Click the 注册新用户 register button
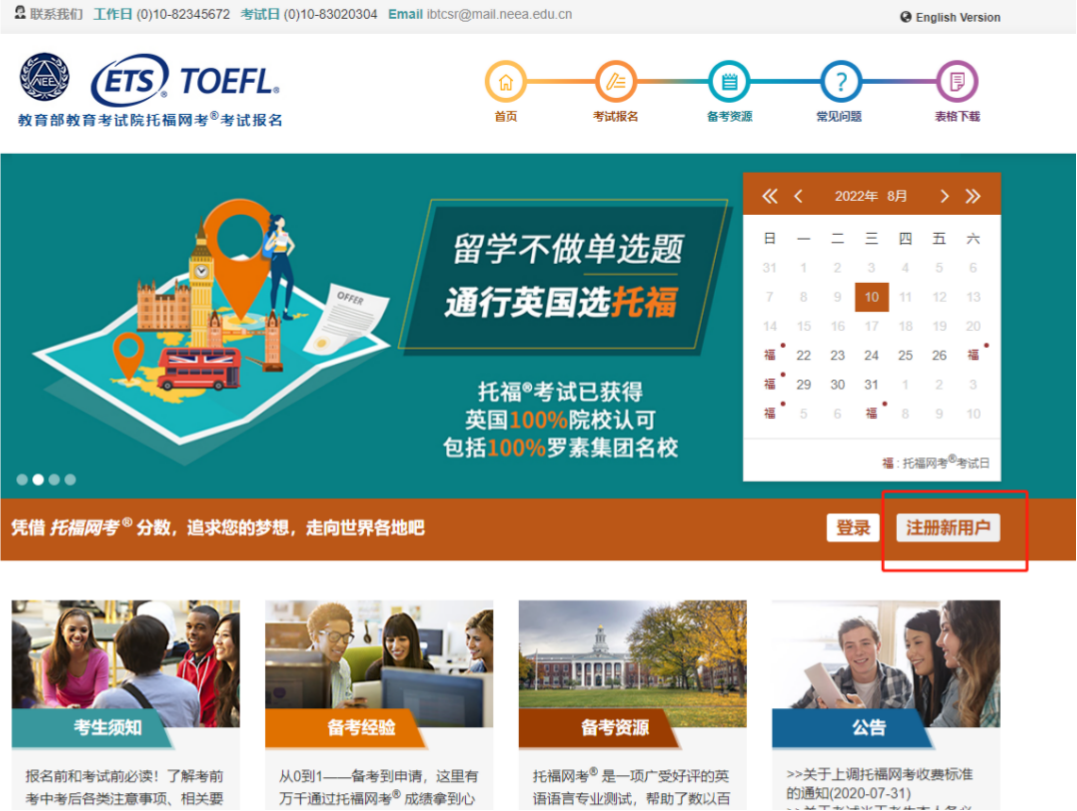The width and height of the screenshot is (1077, 811). point(947,528)
